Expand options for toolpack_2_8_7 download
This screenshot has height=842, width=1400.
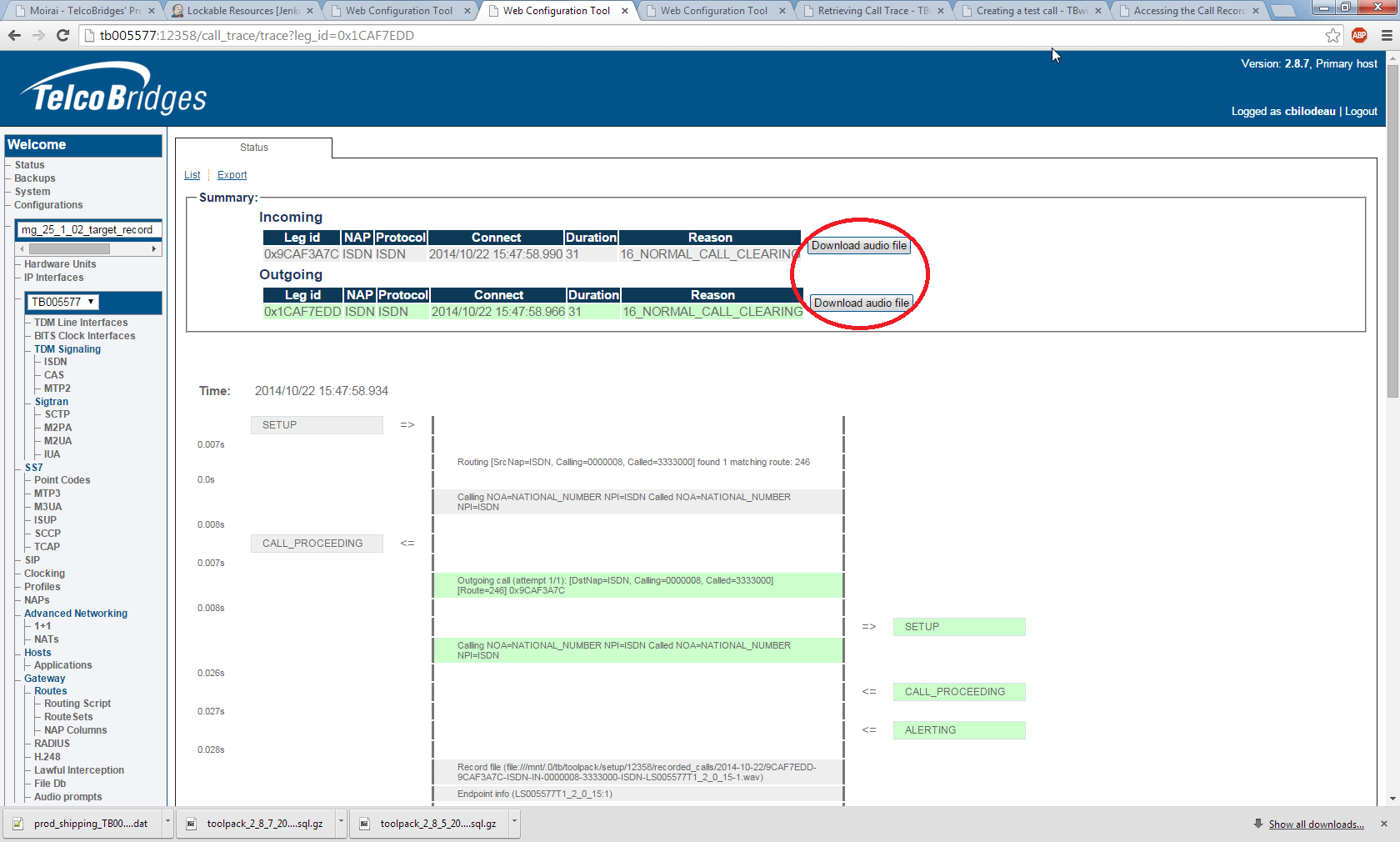click(x=341, y=823)
